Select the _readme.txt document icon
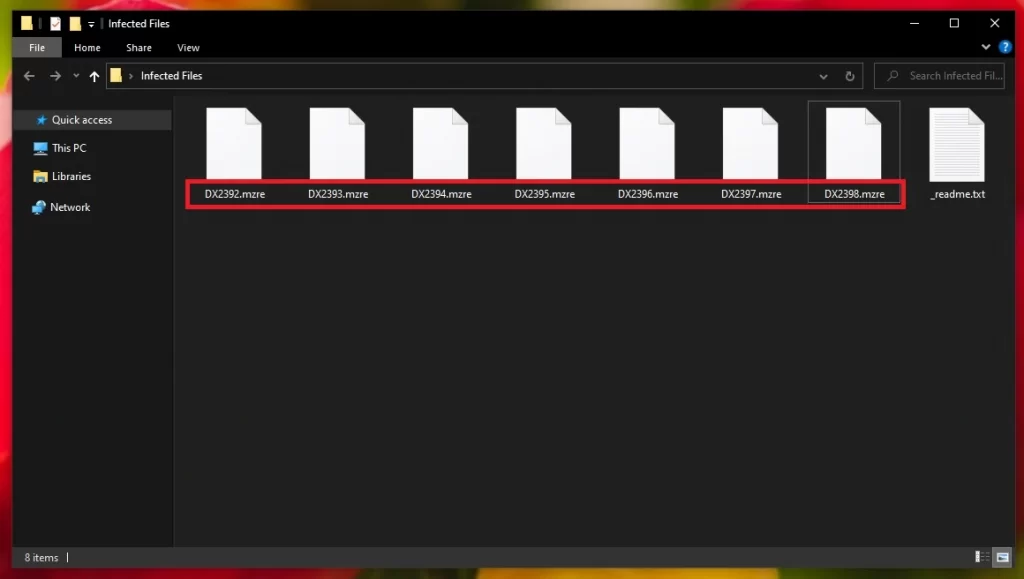This screenshot has width=1024, height=579. pos(957,144)
